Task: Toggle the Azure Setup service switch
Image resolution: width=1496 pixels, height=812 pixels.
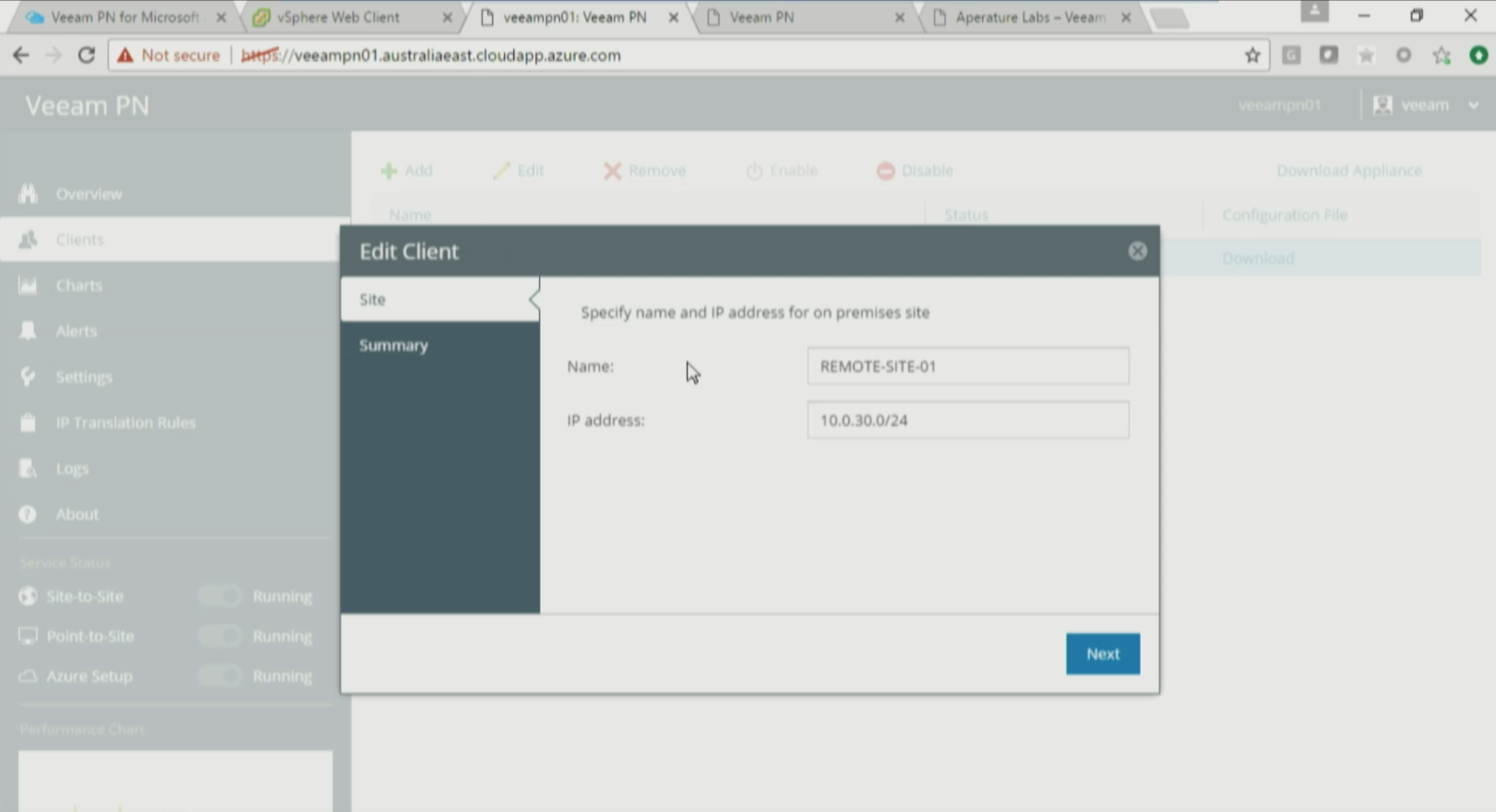Action: pos(220,675)
